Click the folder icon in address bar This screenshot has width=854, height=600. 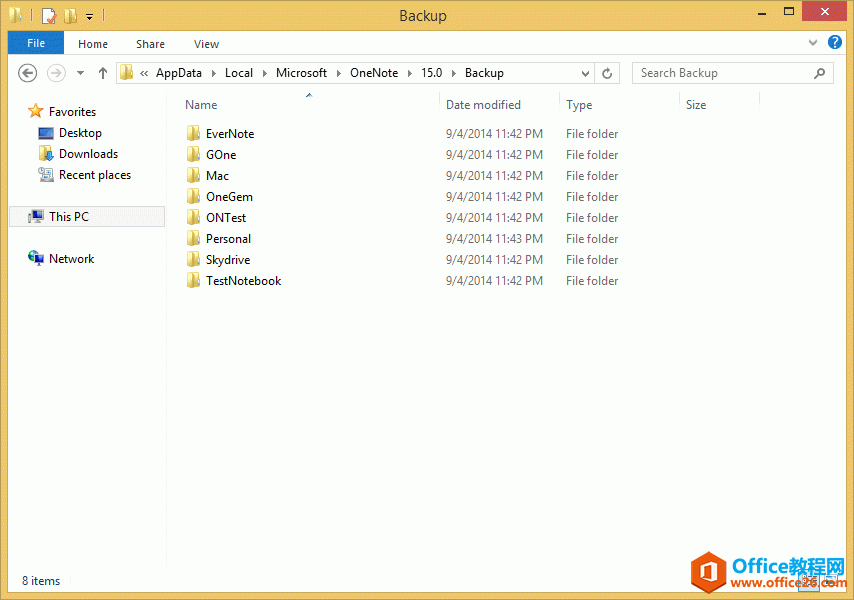[126, 73]
